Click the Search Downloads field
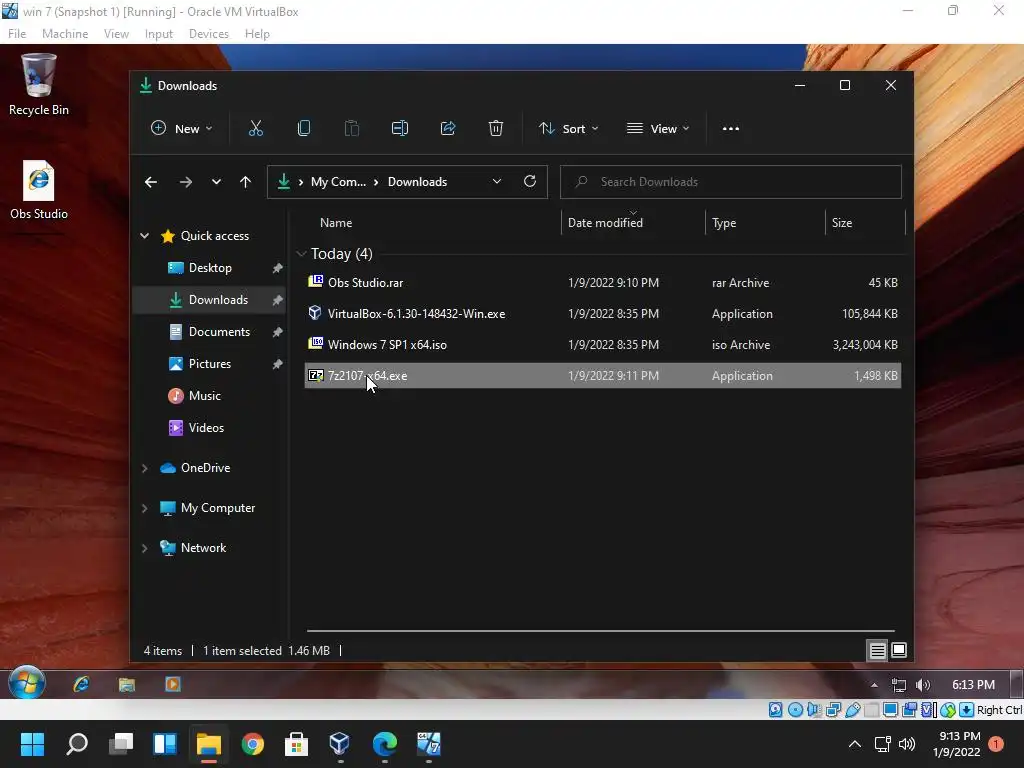Screen dimensions: 1024x768 click(x=731, y=182)
